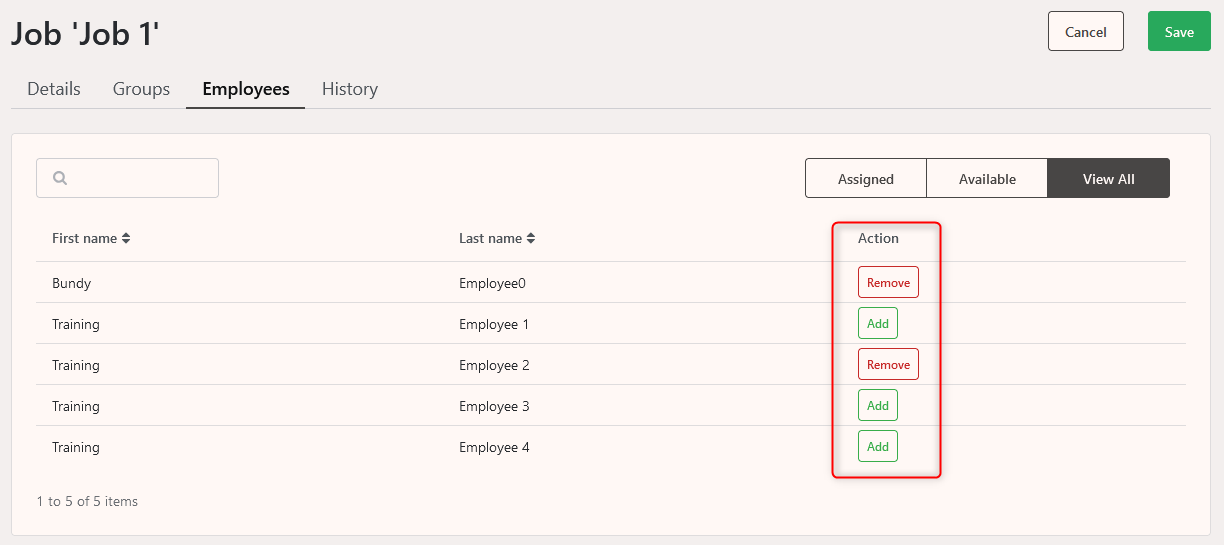The image size is (1224, 545).
Task: Focus the employee search field
Action: (x=127, y=178)
